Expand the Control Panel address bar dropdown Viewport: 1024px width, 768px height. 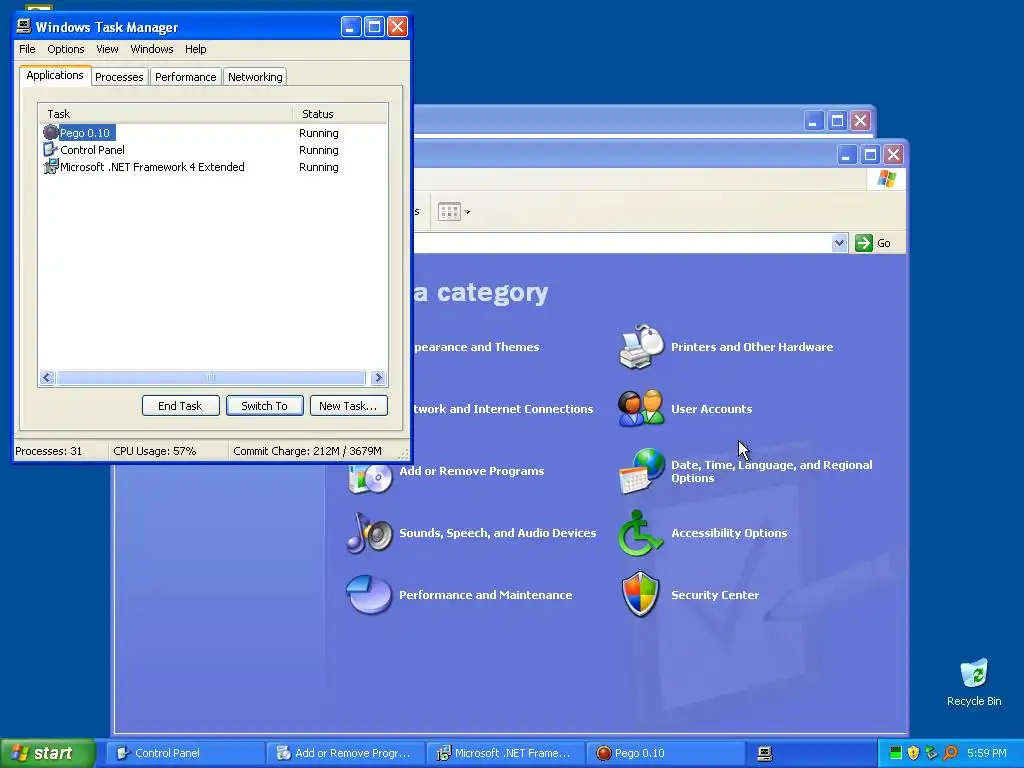click(x=839, y=243)
